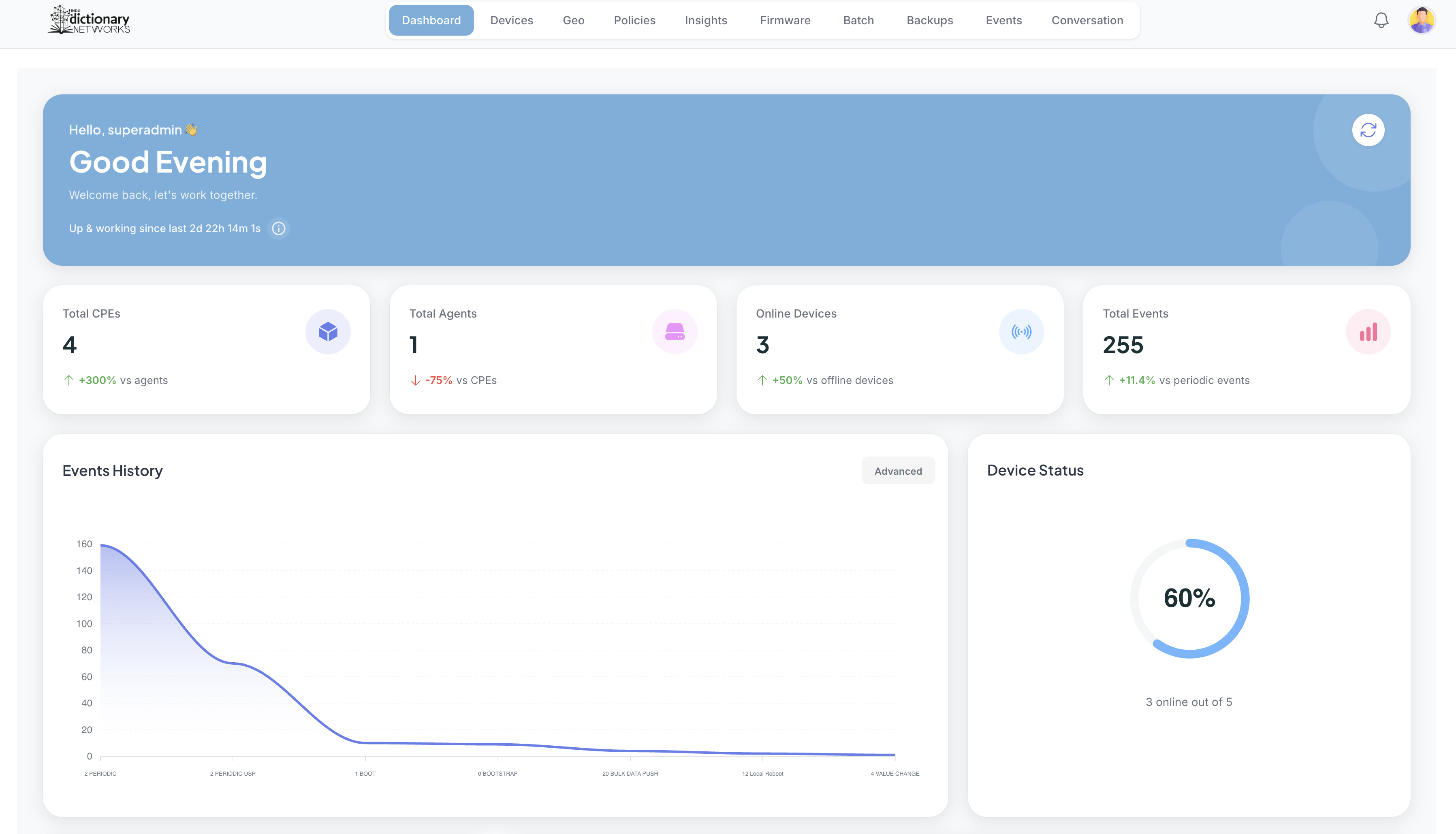Click the Total CPEs cube icon
The width and height of the screenshot is (1456, 834).
[328, 332]
